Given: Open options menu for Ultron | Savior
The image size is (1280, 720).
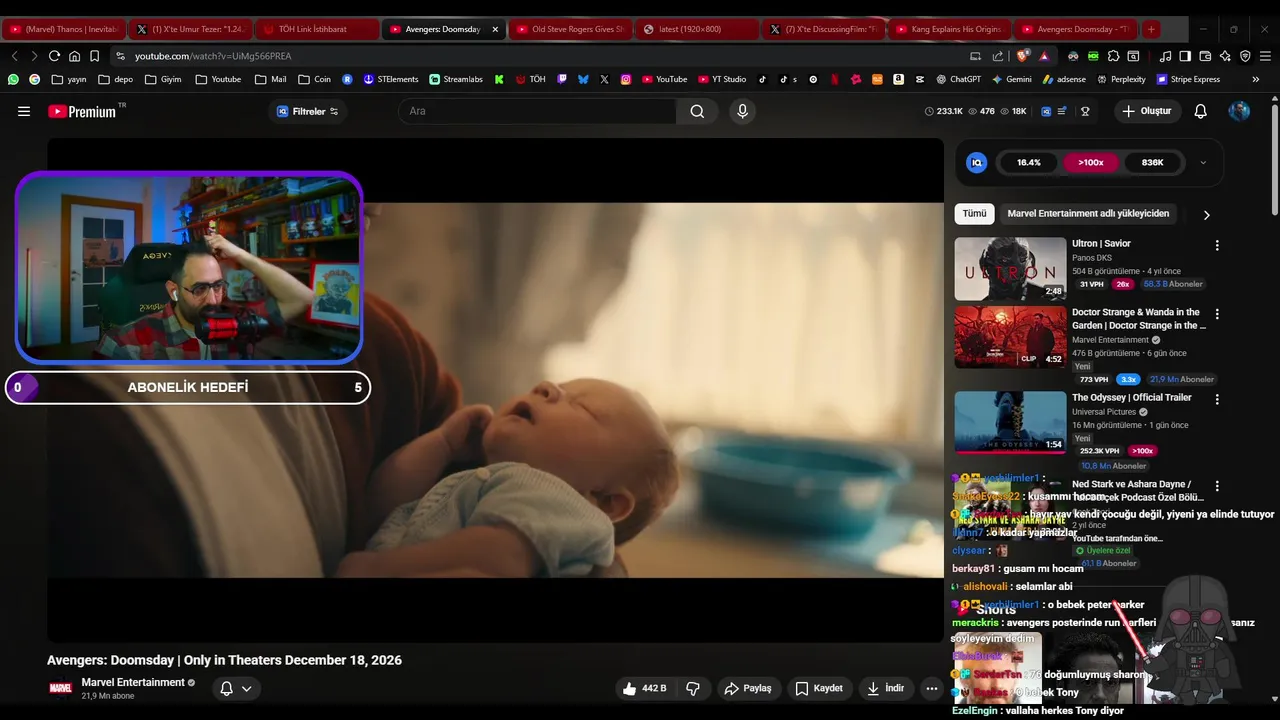Looking at the screenshot, I should (x=1217, y=245).
